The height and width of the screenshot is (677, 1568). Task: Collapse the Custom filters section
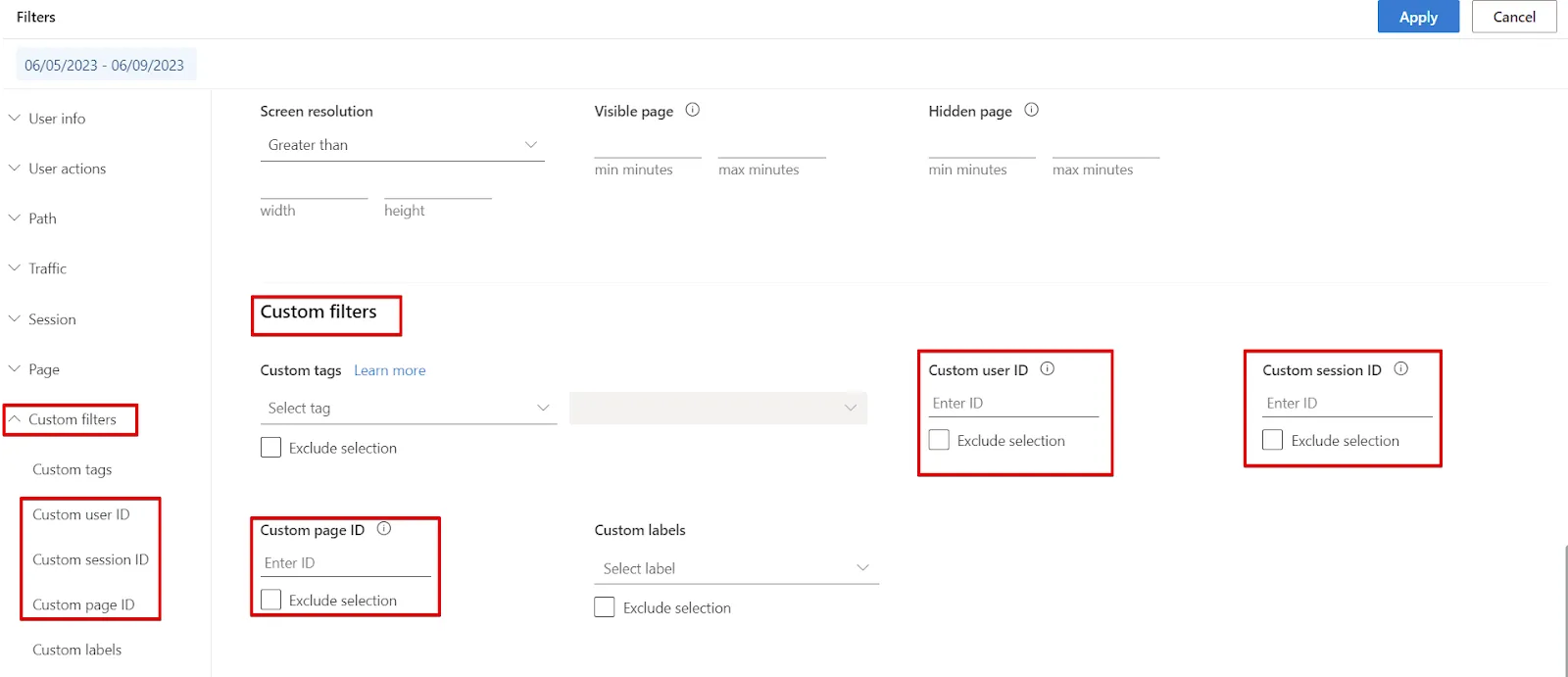[63, 419]
